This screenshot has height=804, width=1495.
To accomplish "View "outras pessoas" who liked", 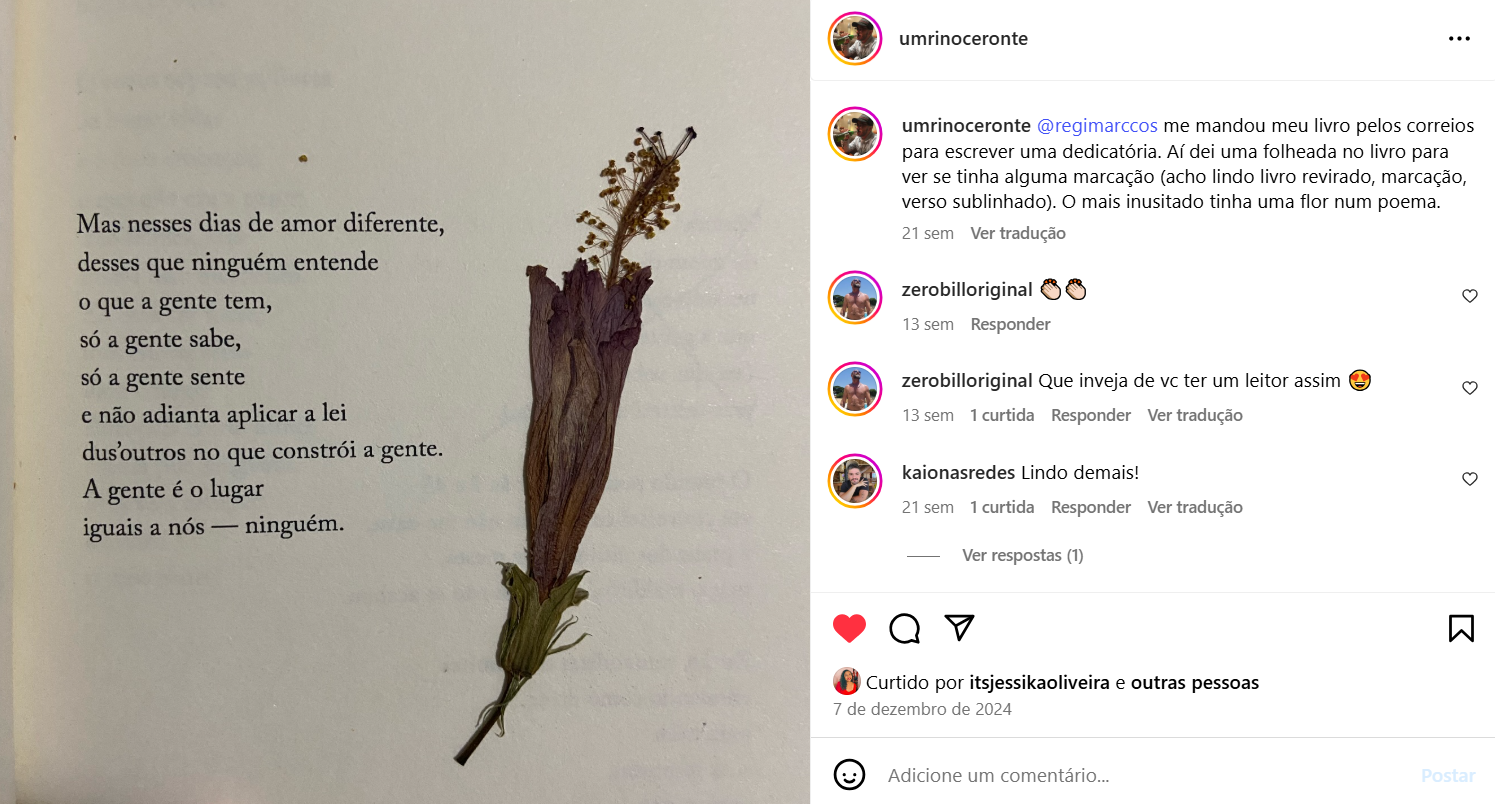I will pos(1195,683).
